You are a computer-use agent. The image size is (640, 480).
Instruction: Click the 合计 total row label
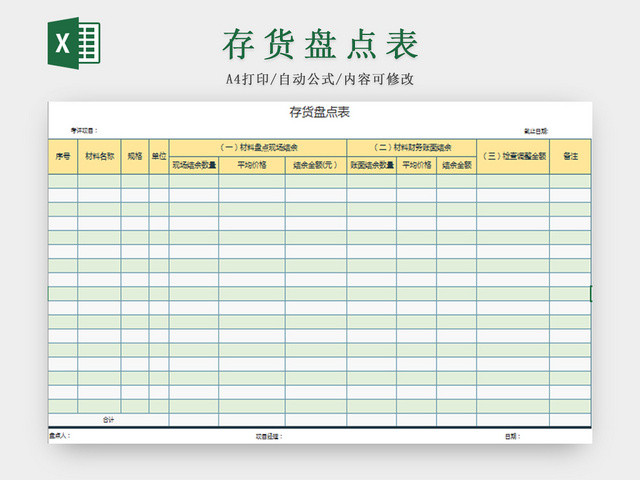pos(108,420)
